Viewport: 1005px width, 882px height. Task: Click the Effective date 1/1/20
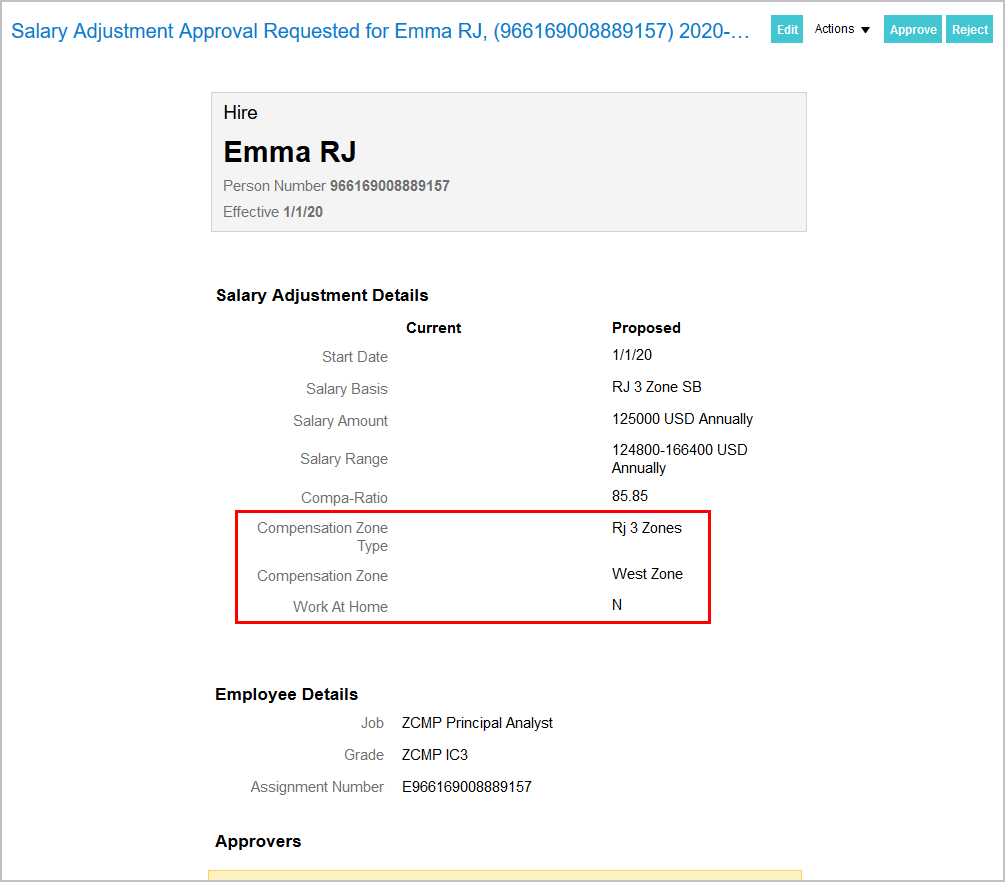[303, 212]
